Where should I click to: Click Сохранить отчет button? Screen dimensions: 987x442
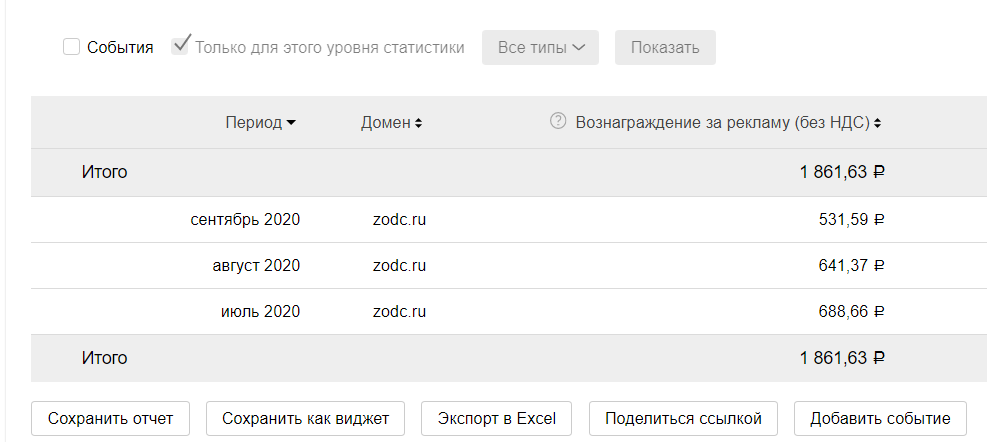coord(110,418)
